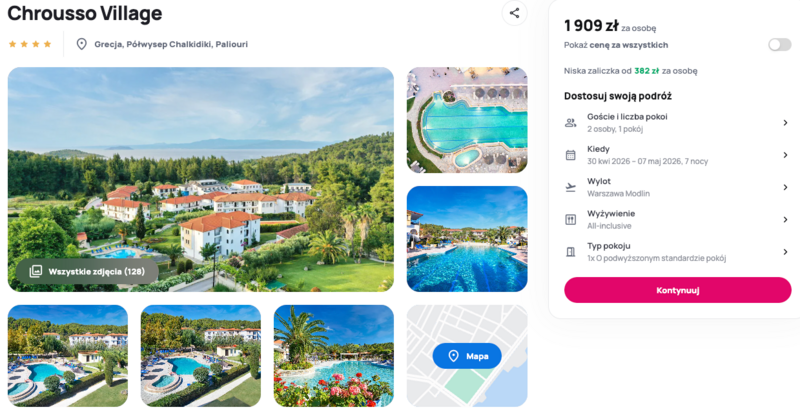Toggle the Pokaż cenę za wszystkich switch
800x414 pixels.
780,45
